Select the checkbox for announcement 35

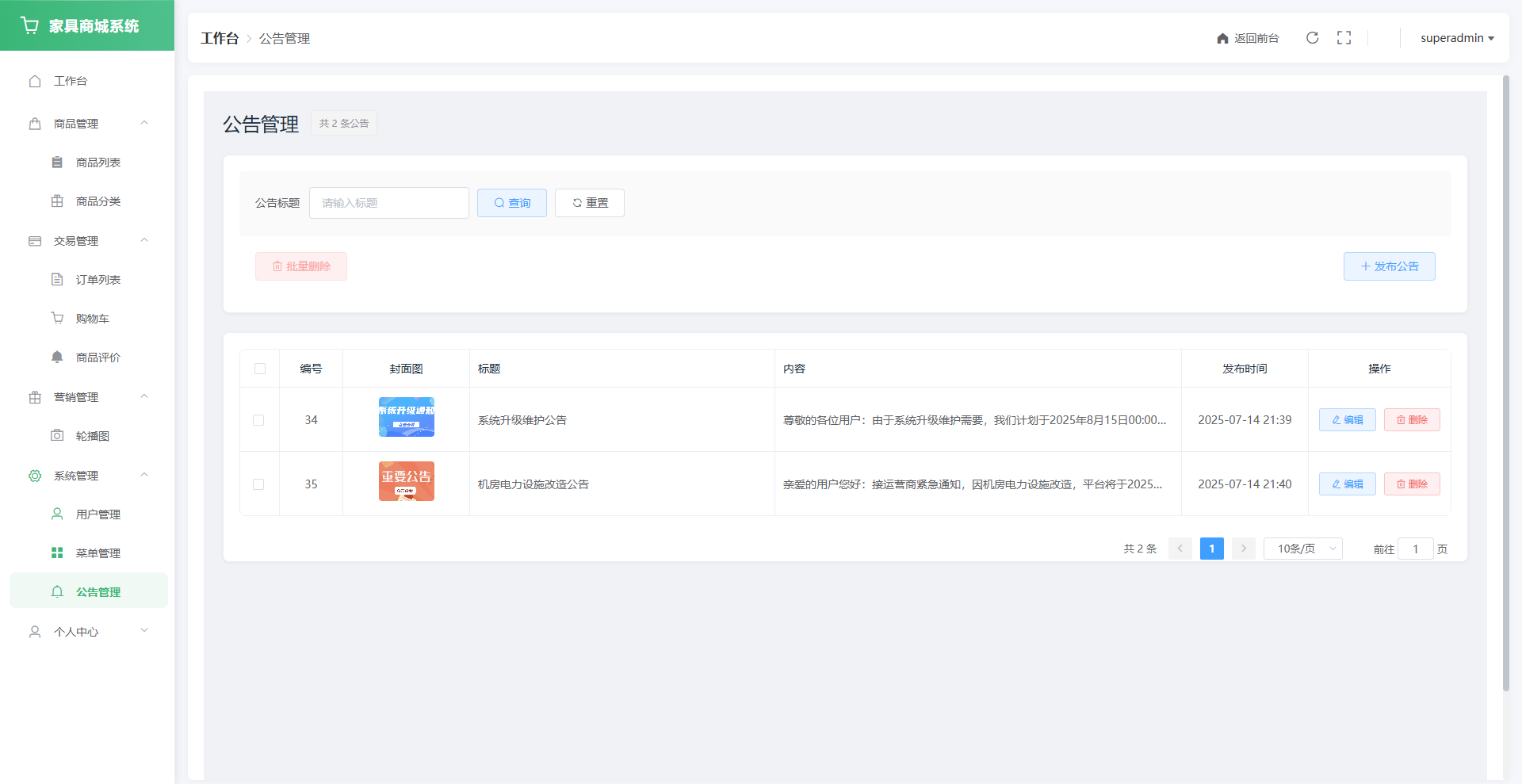click(x=258, y=484)
